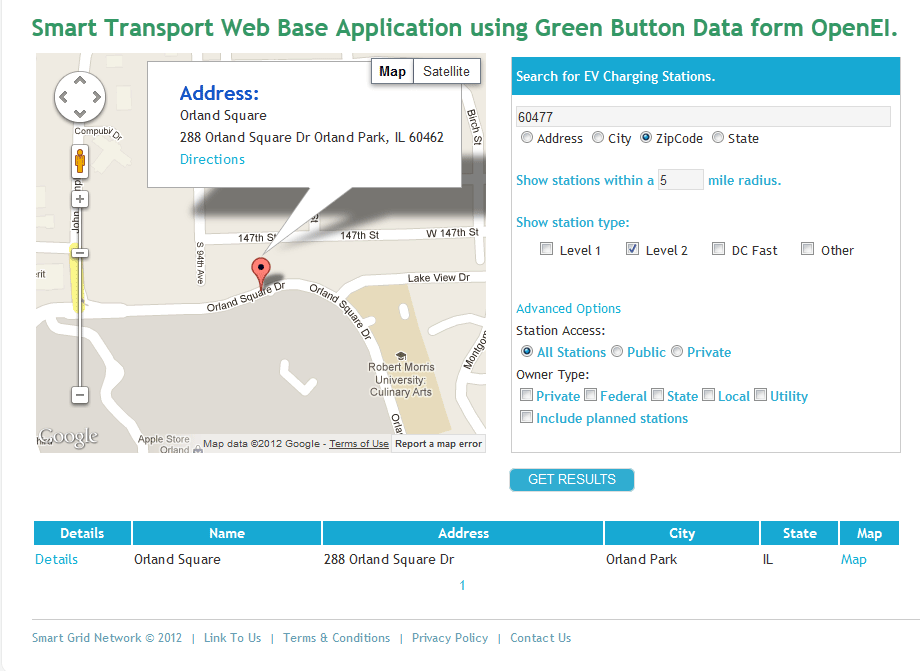This screenshot has height=671, width=920.
Task: Check the Utility owner type checkbox
Action: coord(760,395)
